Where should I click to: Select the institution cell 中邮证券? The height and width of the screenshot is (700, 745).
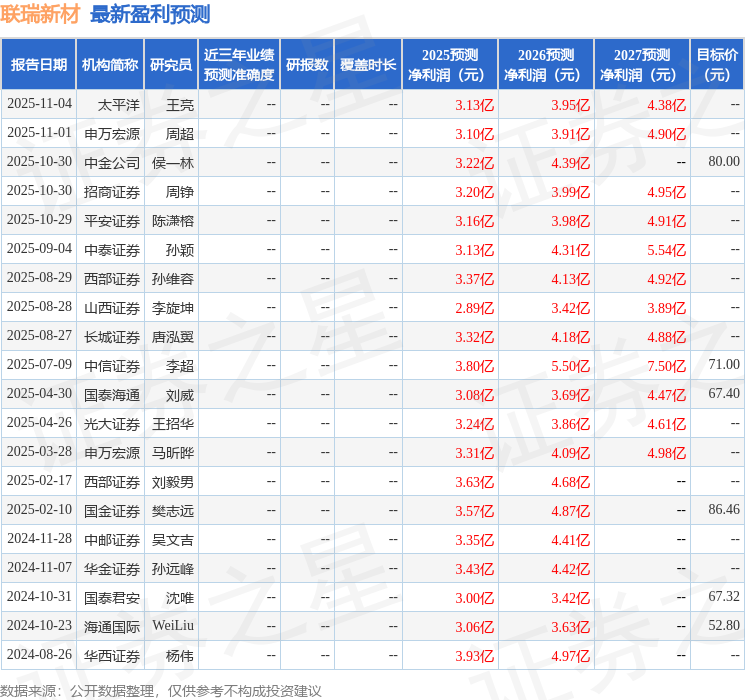(112, 540)
